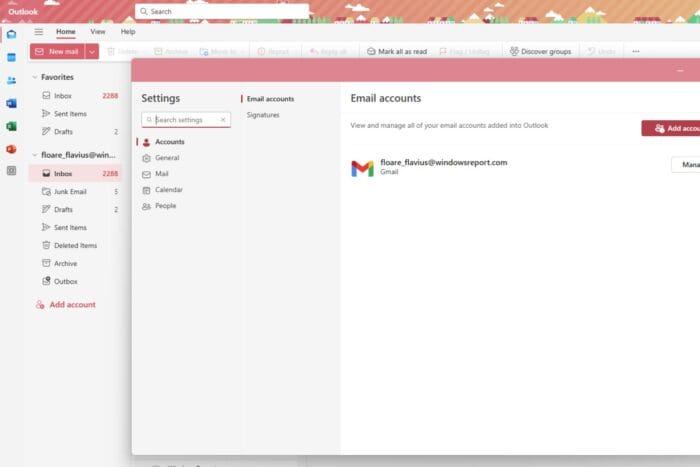Select General settings category
The height and width of the screenshot is (467, 700).
click(x=160, y=158)
